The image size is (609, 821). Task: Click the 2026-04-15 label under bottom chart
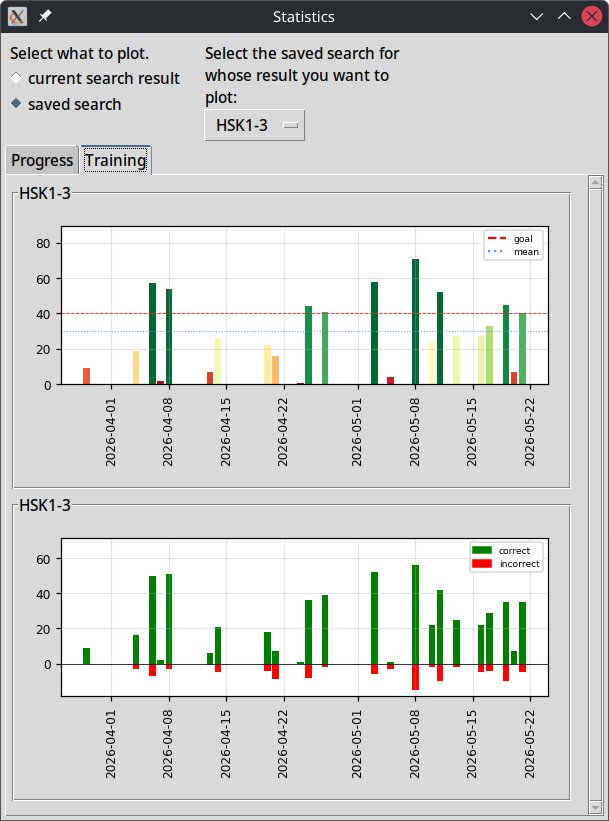[x=226, y=744]
